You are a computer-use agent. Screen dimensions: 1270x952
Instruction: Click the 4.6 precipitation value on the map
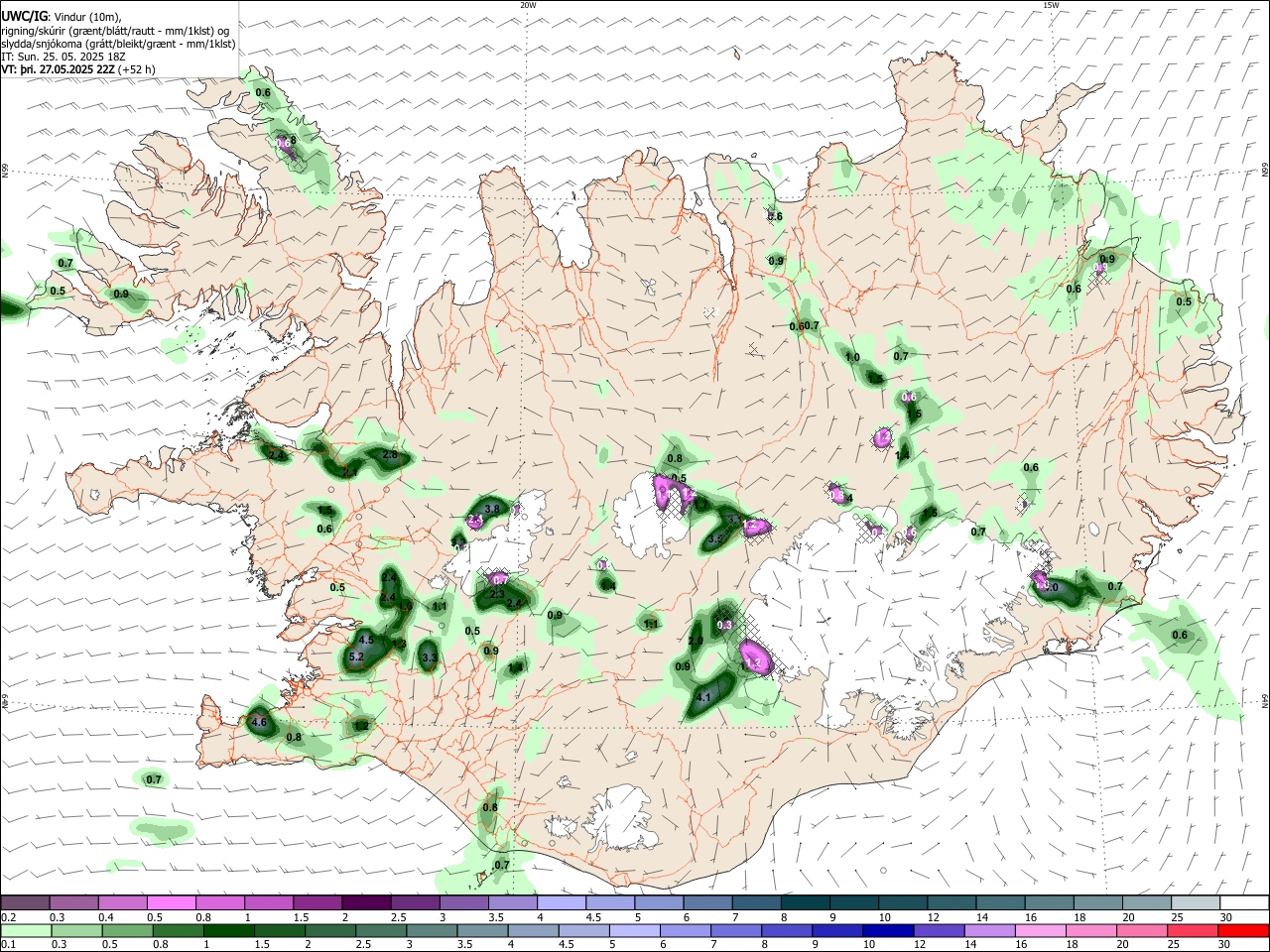coord(260,723)
